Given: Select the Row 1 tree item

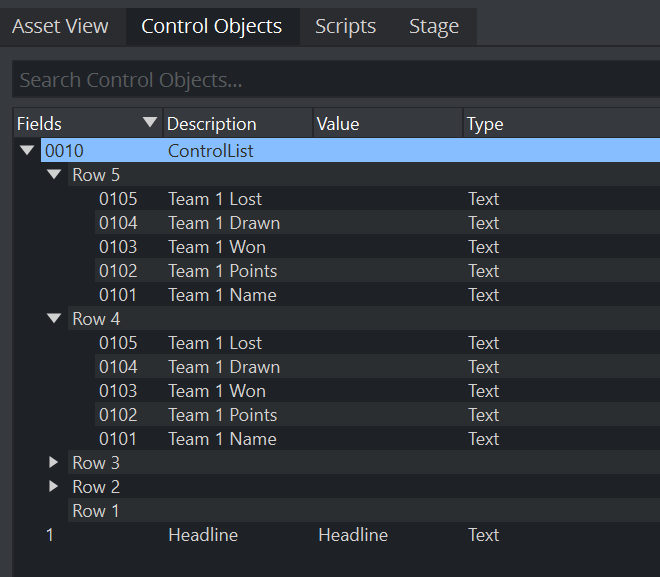Looking at the screenshot, I should point(364,511).
